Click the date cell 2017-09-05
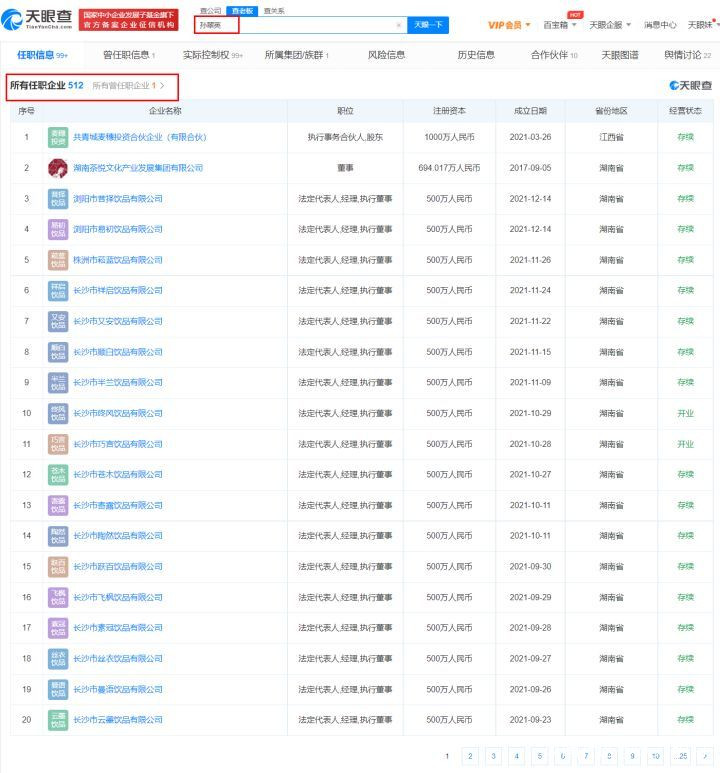This screenshot has width=720, height=773. [530, 168]
